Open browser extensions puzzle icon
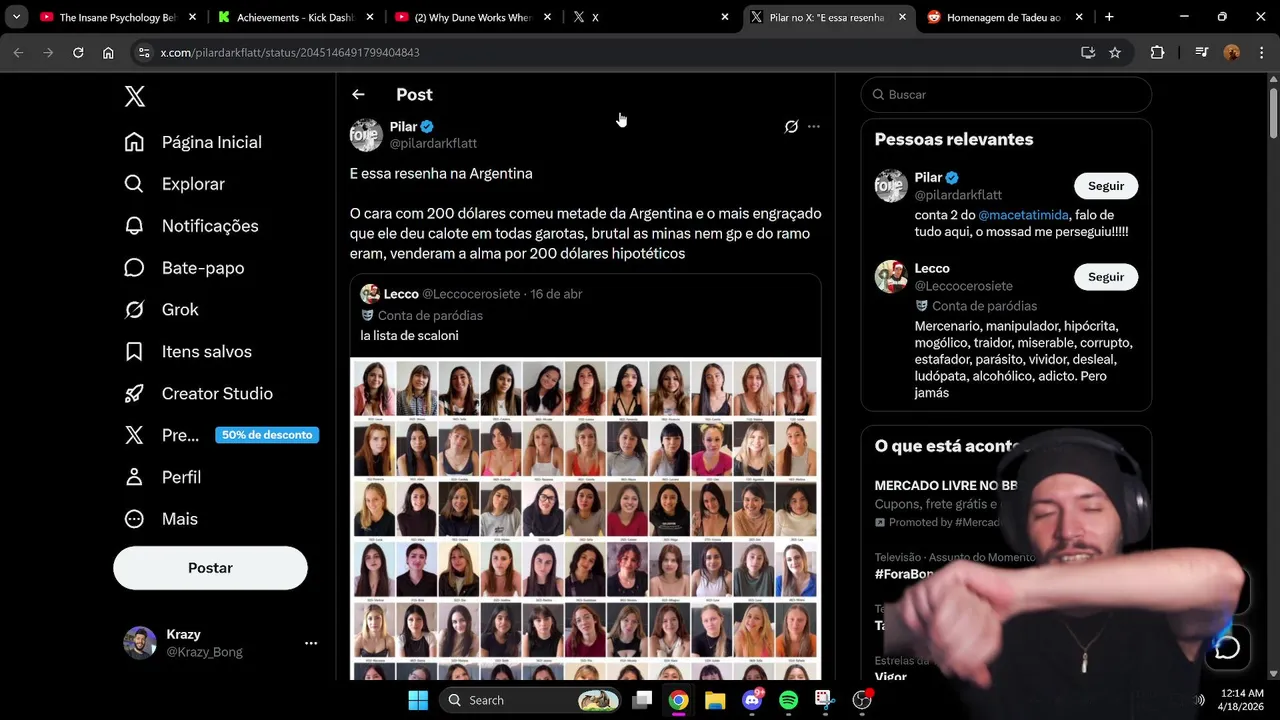This screenshot has height=720, width=1280. [1158, 52]
